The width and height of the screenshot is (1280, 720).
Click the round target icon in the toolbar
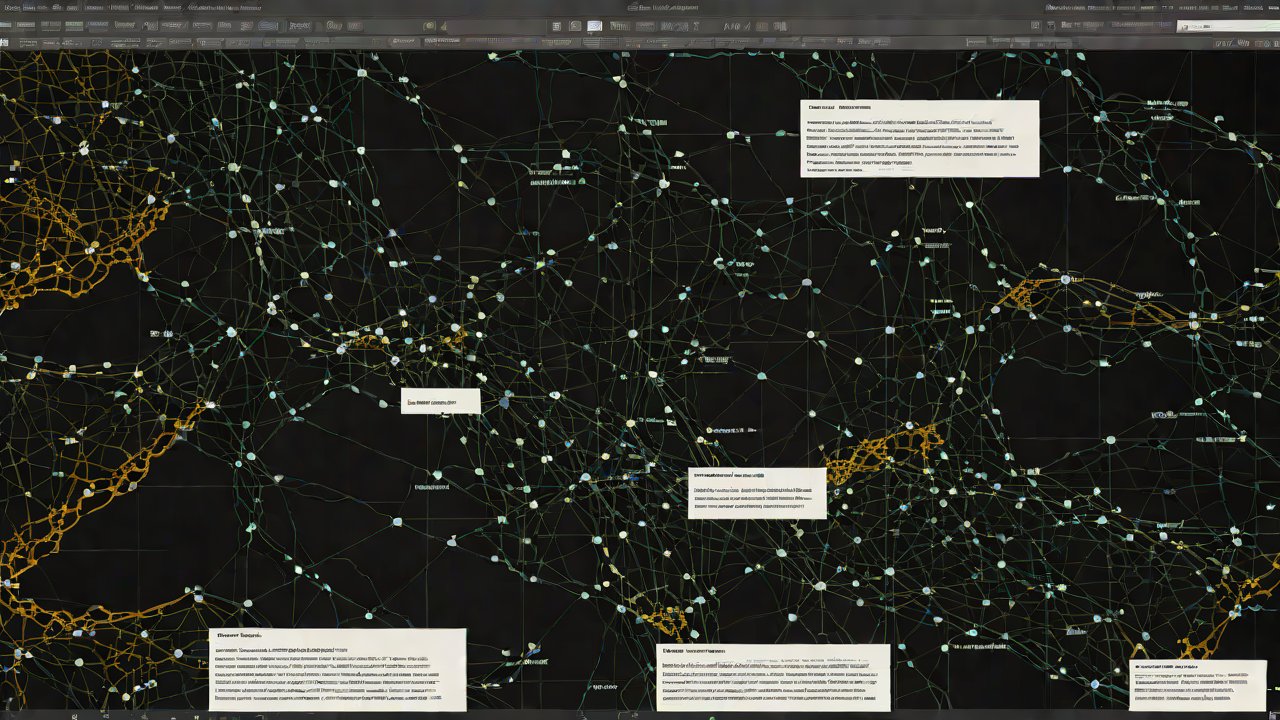[428, 26]
